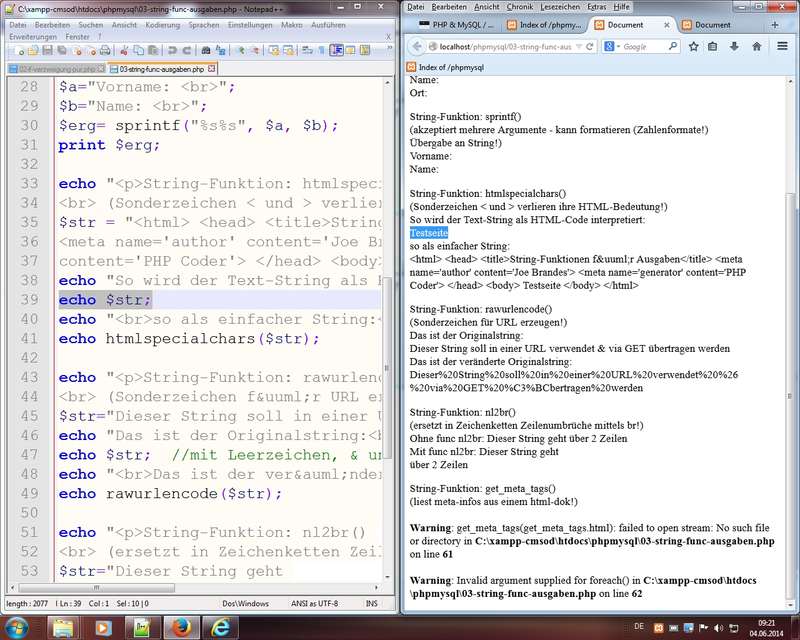The height and width of the screenshot is (640, 800).
Task: Click the Find binoculars icon in Notepad++
Action: pos(206,49)
